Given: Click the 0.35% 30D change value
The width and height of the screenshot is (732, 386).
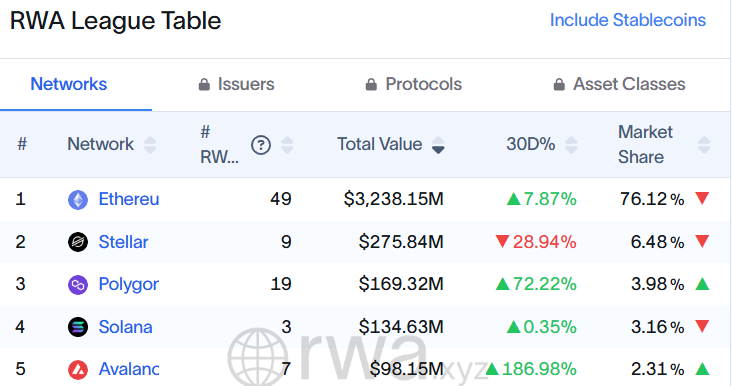Looking at the screenshot, I should pyautogui.click(x=550, y=327).
